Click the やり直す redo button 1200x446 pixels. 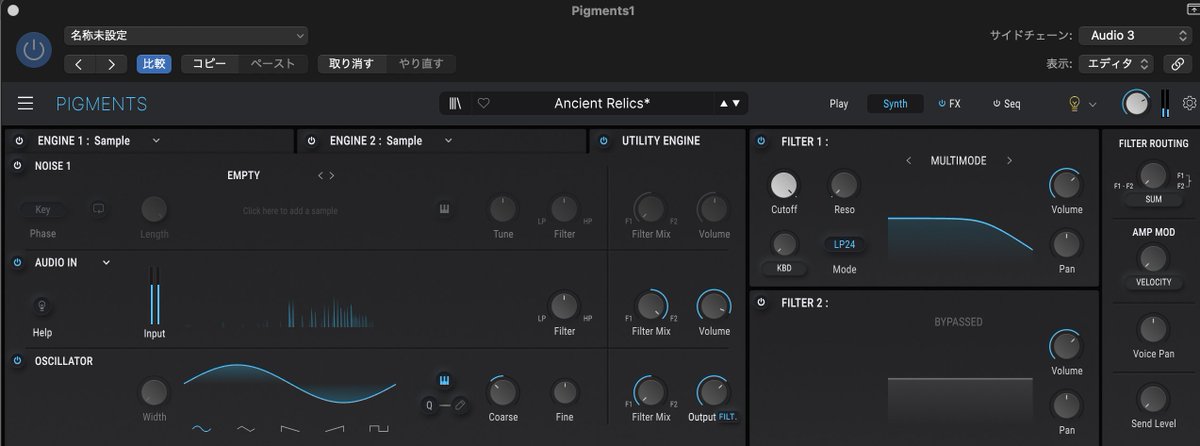pos(421,64)
